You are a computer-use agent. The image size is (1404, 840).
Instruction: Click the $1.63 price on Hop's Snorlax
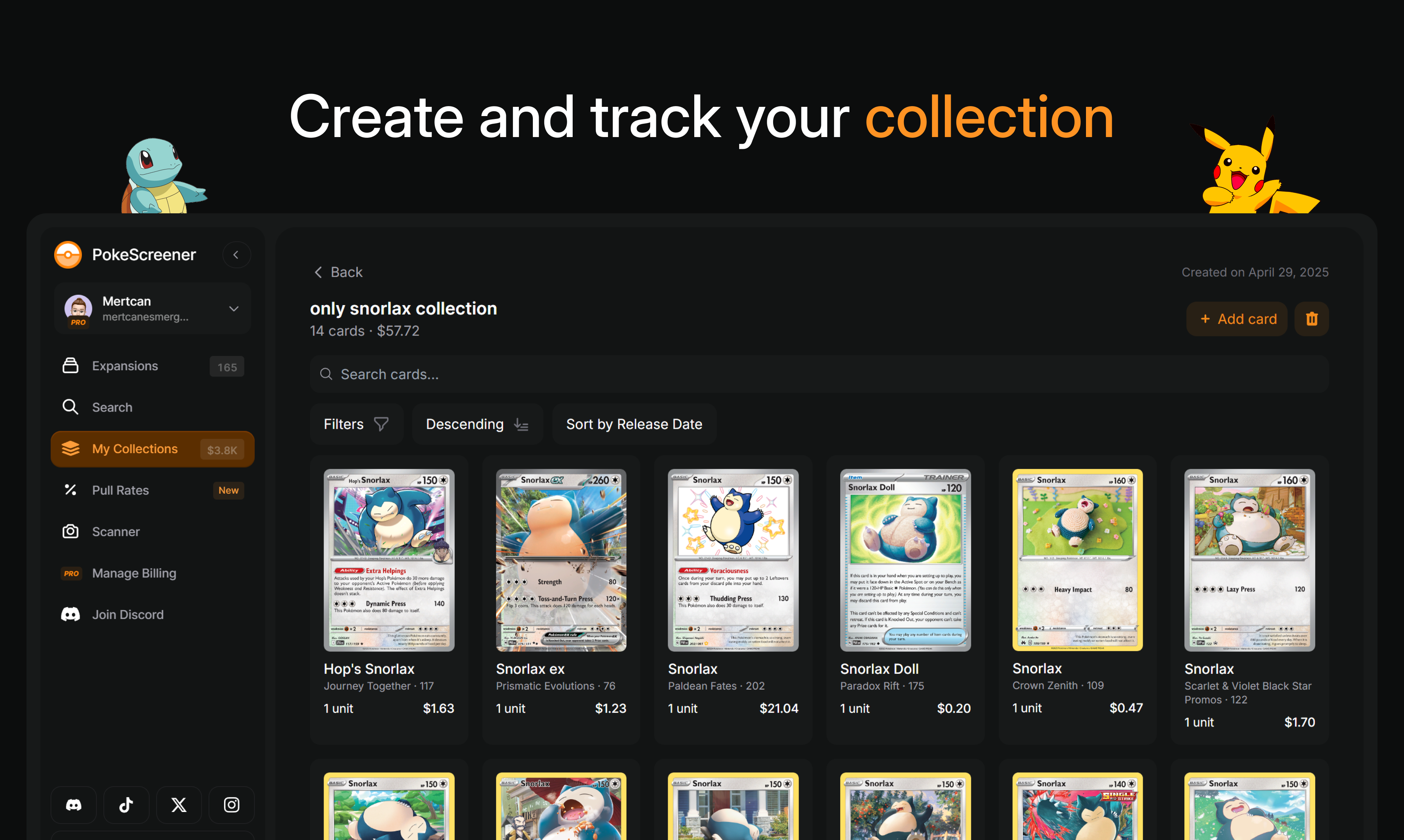(x=439, y=709)
